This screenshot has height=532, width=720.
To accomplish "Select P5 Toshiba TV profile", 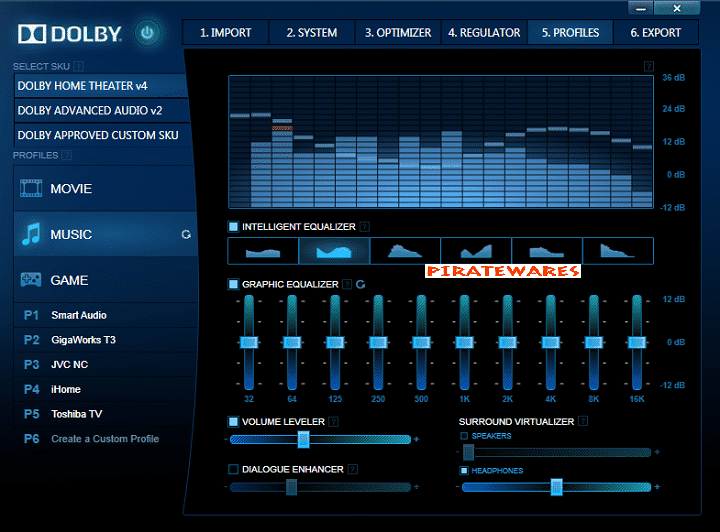I will (105, 414).
